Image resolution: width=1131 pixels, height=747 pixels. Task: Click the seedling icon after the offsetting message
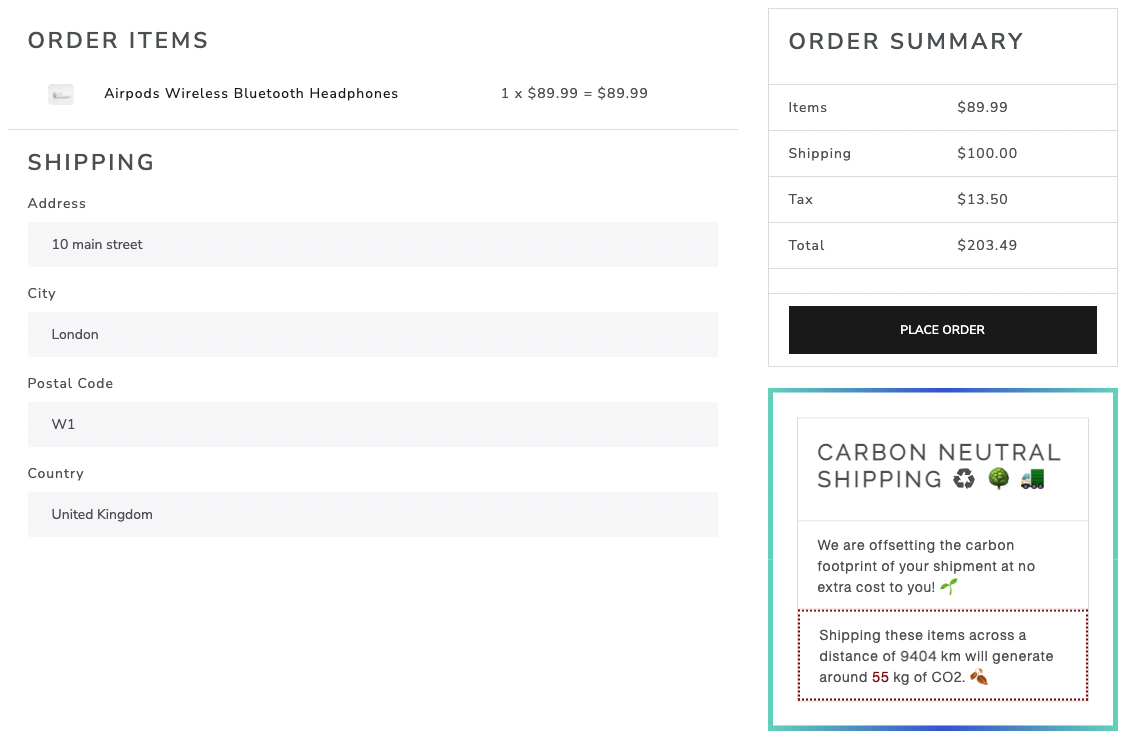click(x=947, y=587)
